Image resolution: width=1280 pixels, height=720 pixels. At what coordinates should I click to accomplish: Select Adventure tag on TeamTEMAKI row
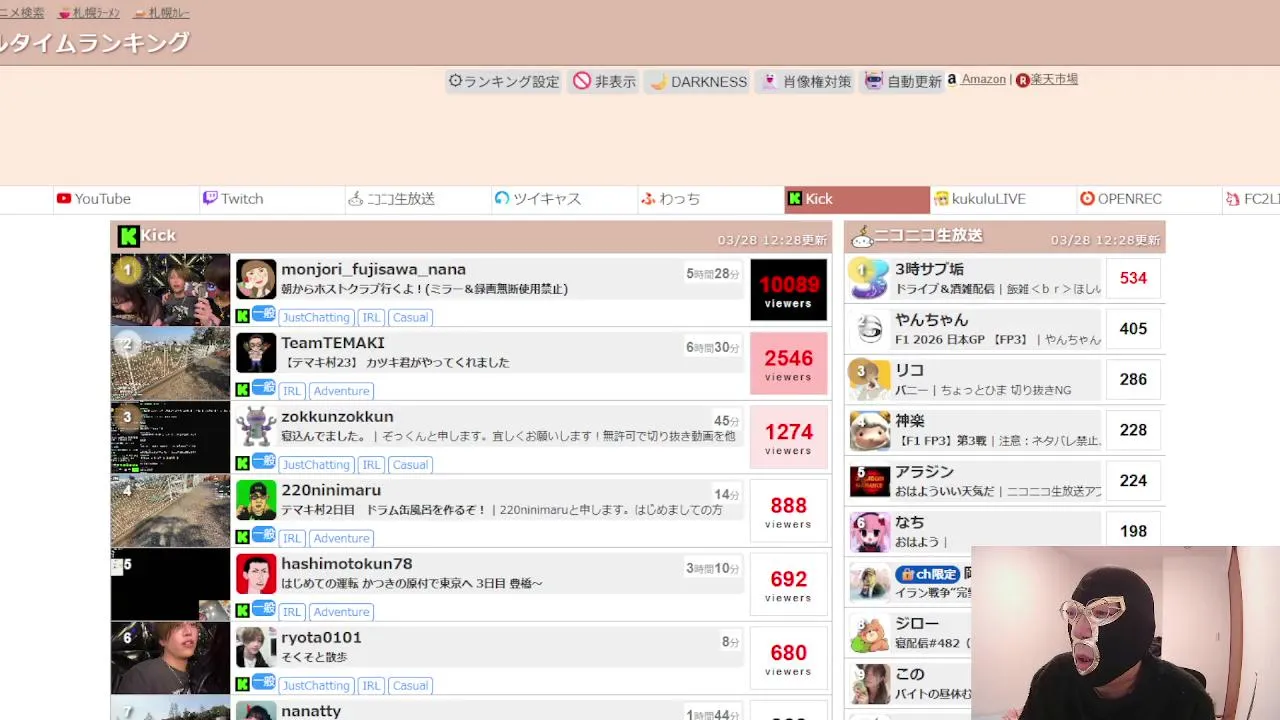[341, 391]
